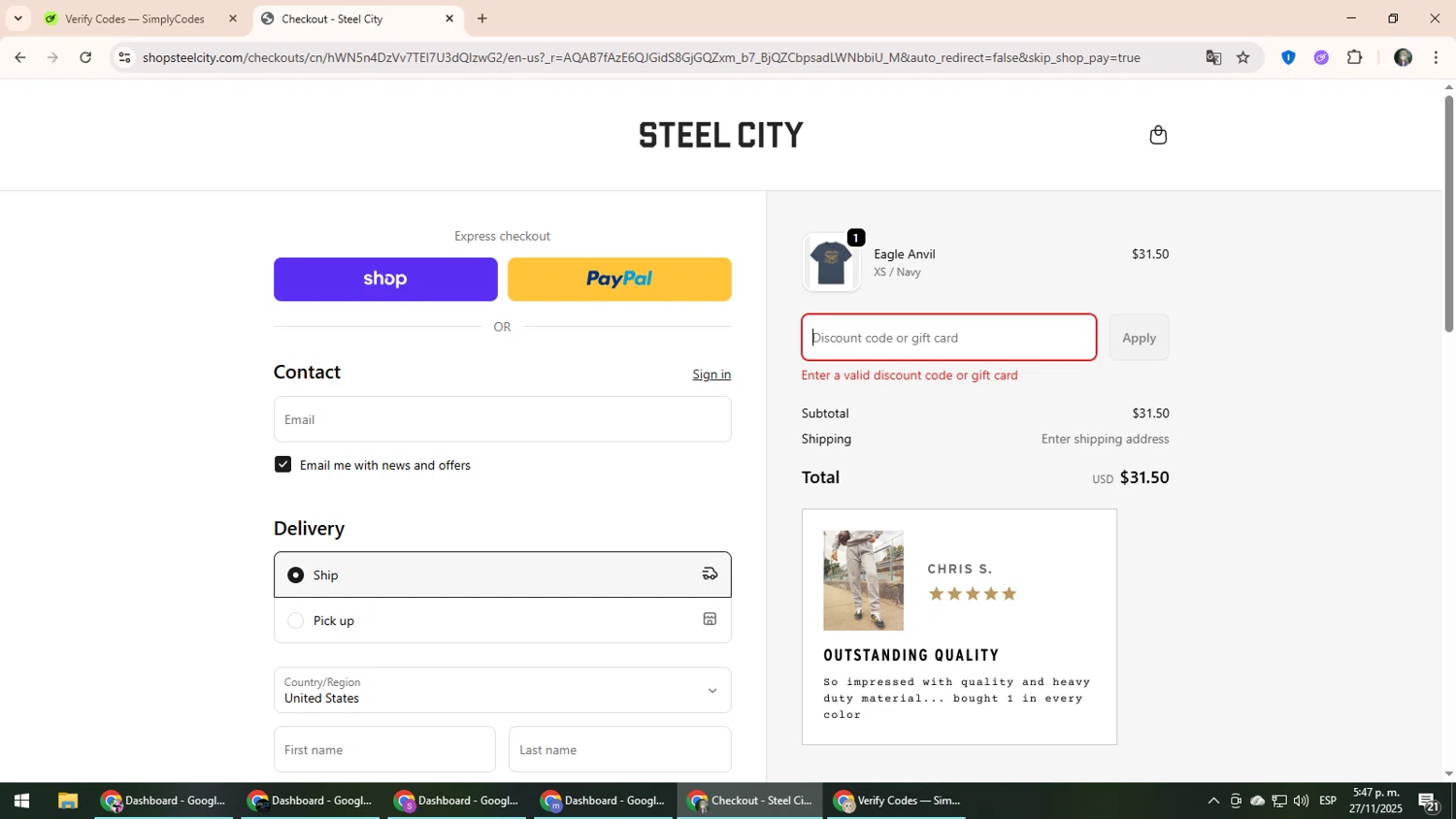Image resolution: width=1456 pixels, height=819 pixels.
Task: Switch to first Dashboard Chrome taskbar window
Action: (164, 801)
